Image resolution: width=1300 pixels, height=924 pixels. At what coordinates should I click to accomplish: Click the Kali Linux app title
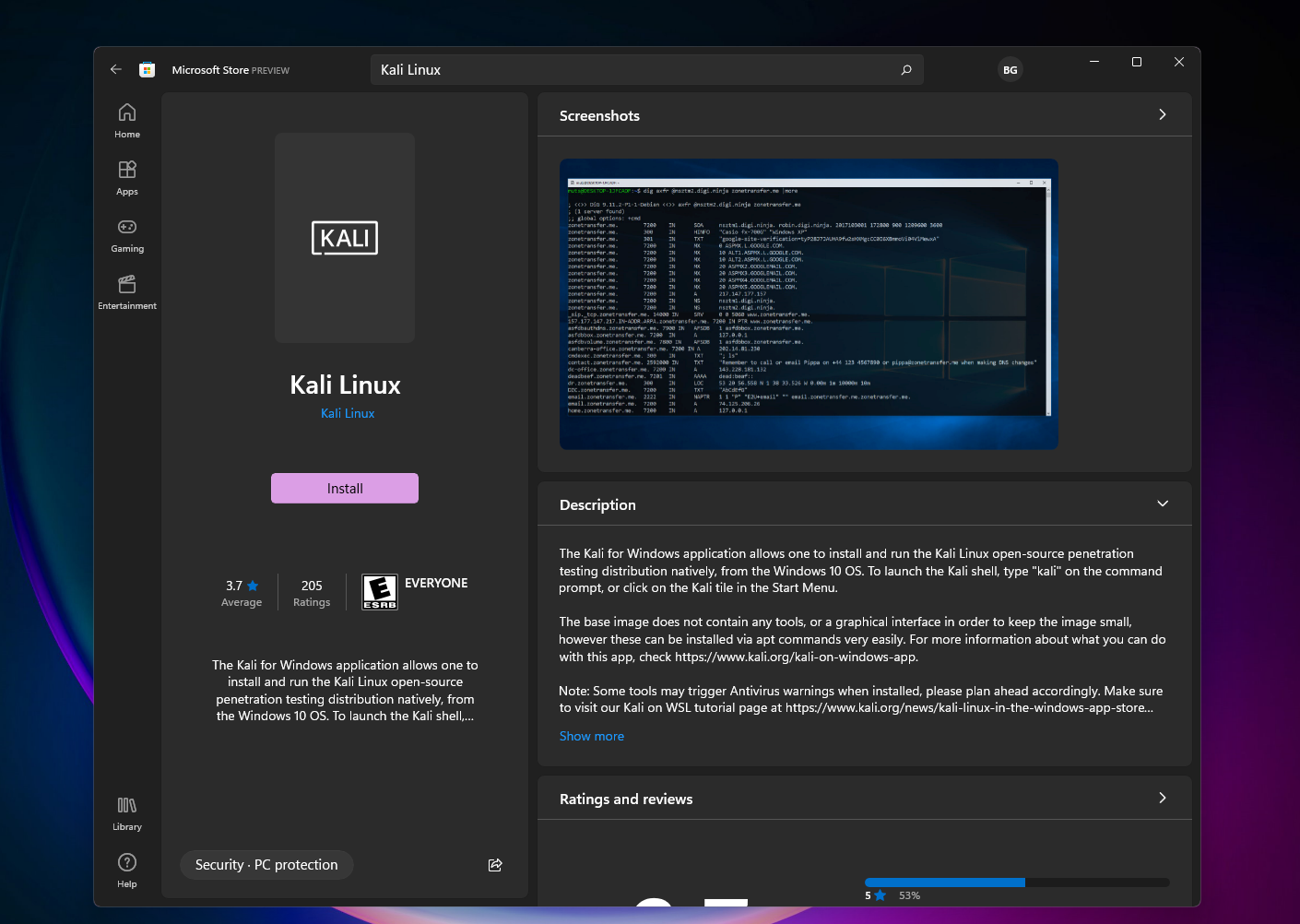pos(345,385)
